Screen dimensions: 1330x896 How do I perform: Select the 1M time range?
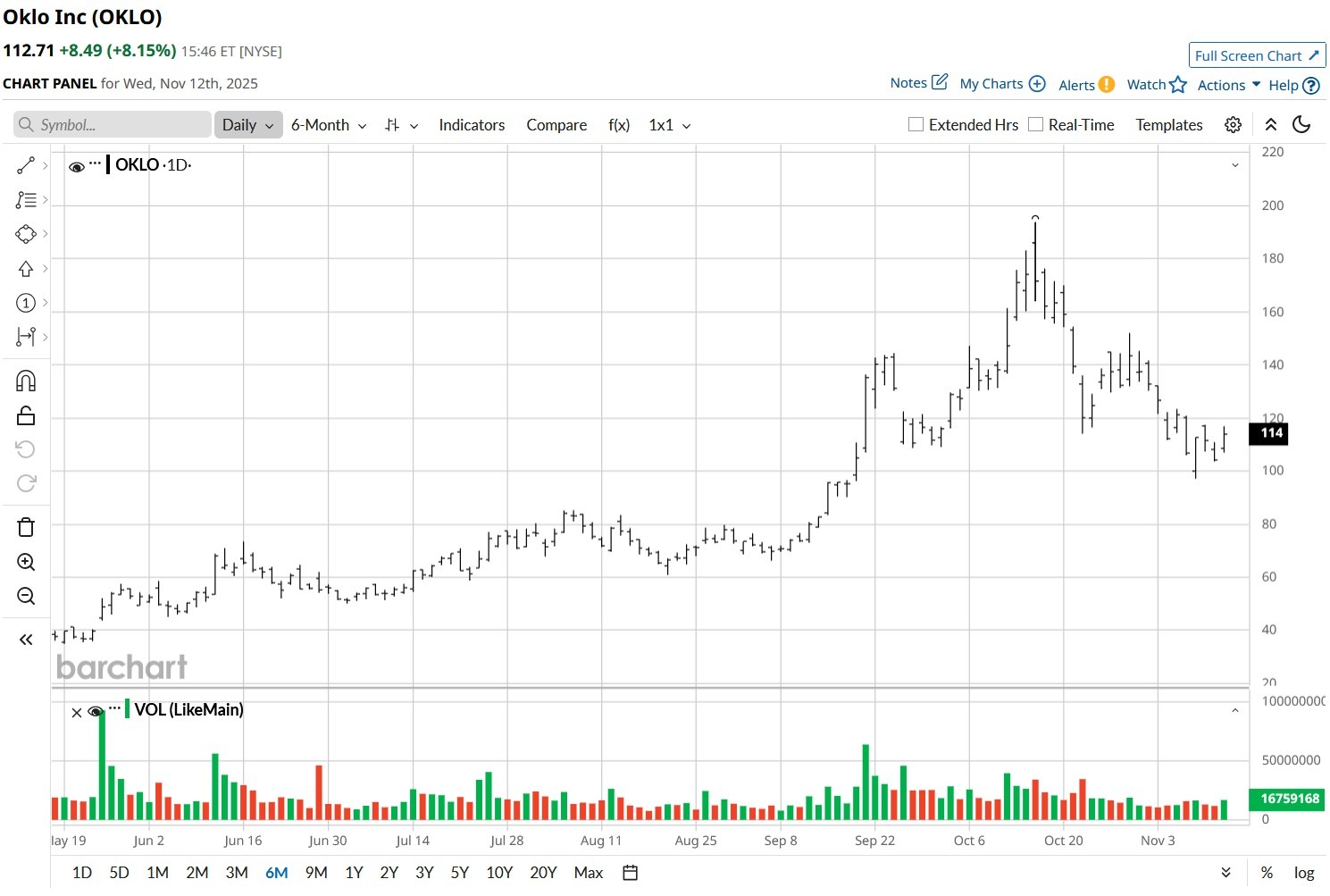(x=157, y=873)
